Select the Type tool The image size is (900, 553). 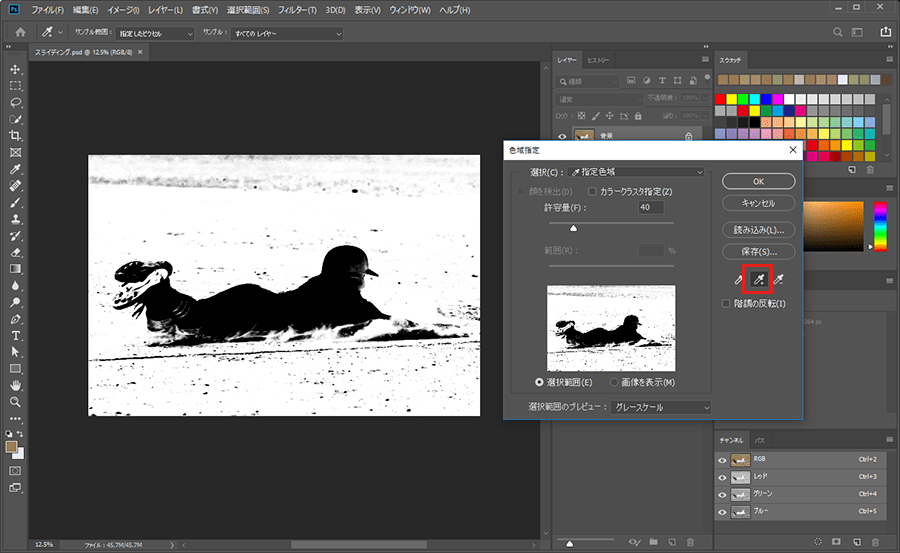(15, 335)
